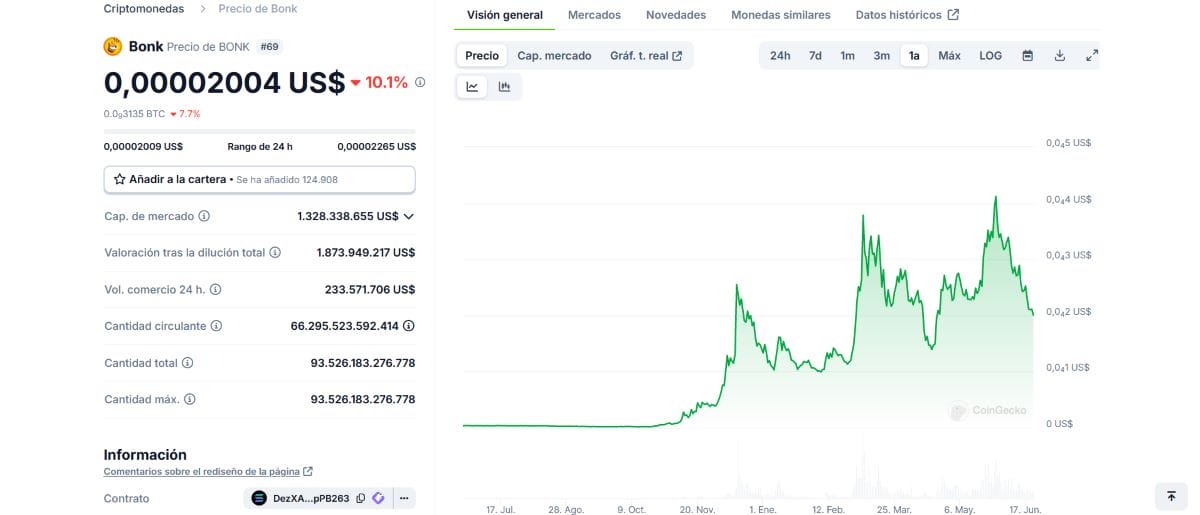Image resolution: width=1200 pixels, height=515 pixels.
Task: Click the 0.0₉3135 BTC price text
Action: click(x=134, y=114)
